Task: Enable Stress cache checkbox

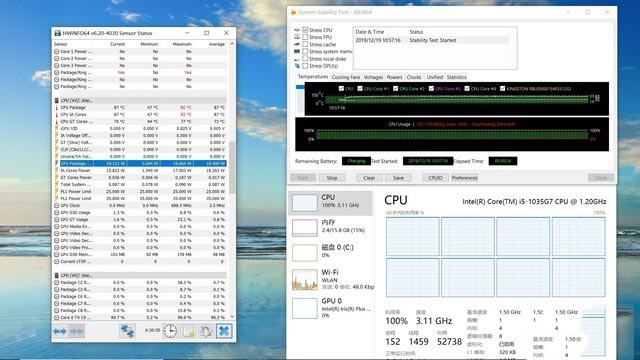Action: [x=305, y=44]
